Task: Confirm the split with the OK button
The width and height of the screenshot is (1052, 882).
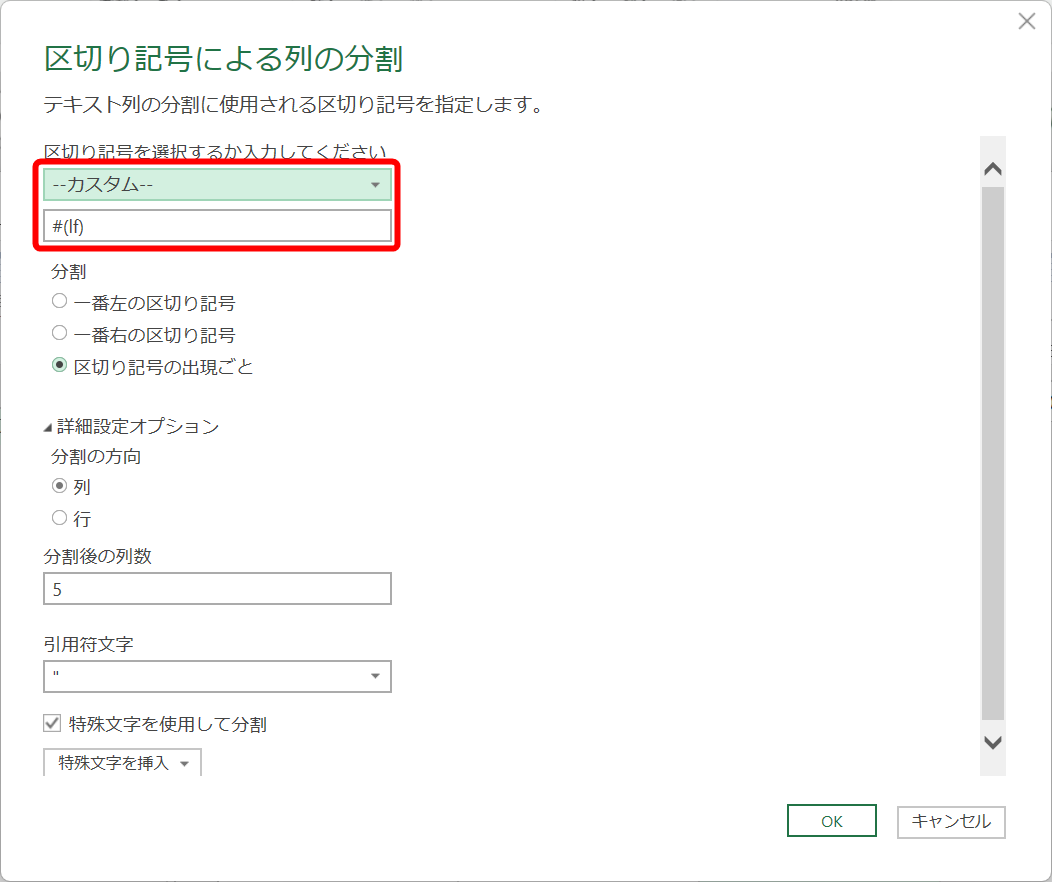Action: point(831,822)
